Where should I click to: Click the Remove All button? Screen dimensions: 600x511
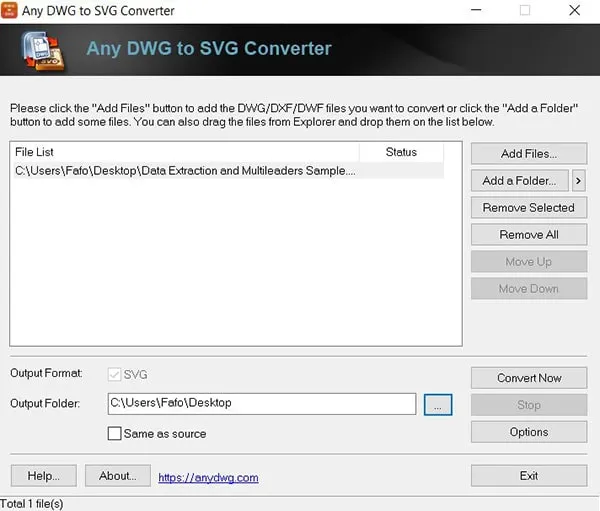pos(529,234)
